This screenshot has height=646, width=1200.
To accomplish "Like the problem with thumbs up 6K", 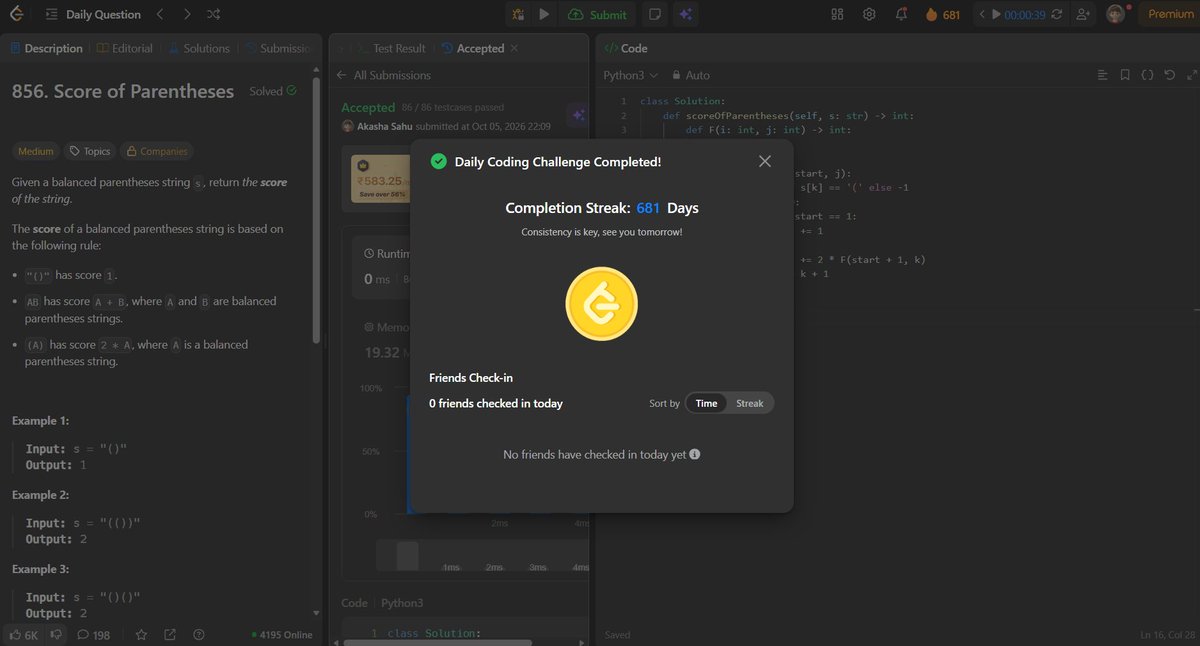I will pos(24,634).
